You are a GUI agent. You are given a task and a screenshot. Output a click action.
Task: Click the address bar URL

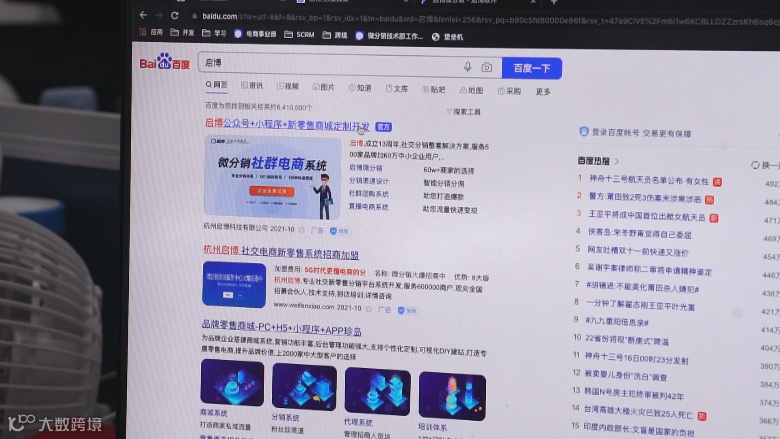pos(488,19)
